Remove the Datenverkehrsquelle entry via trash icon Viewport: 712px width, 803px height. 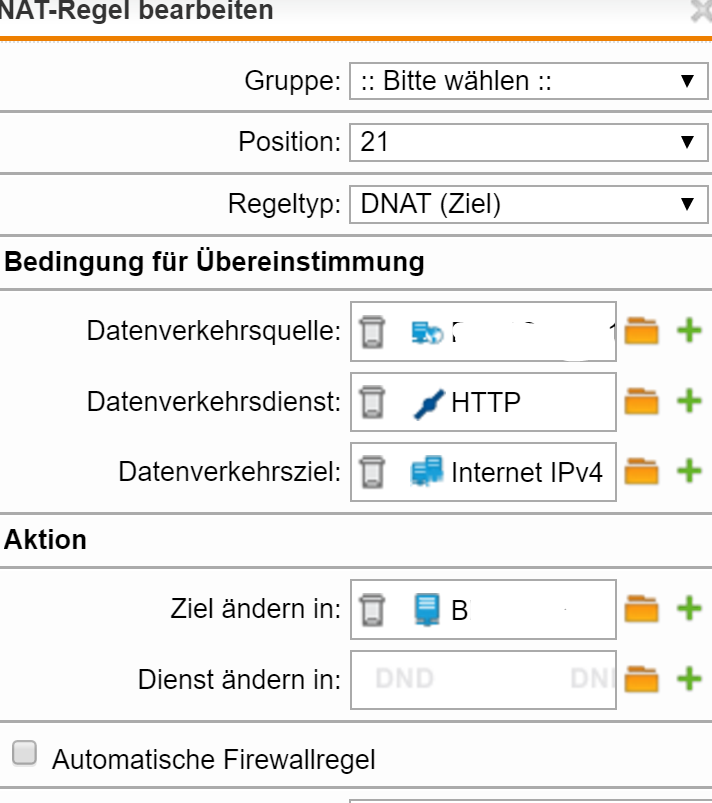(x=372, y=332)
